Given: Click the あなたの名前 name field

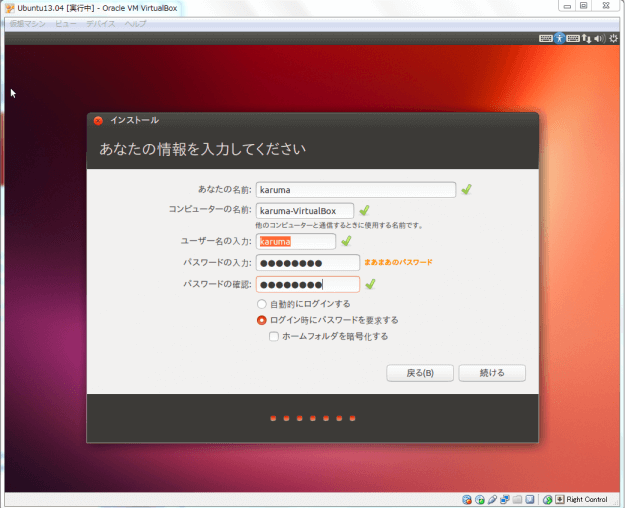Looking at the screenshot, I should [x=356, y=190].
